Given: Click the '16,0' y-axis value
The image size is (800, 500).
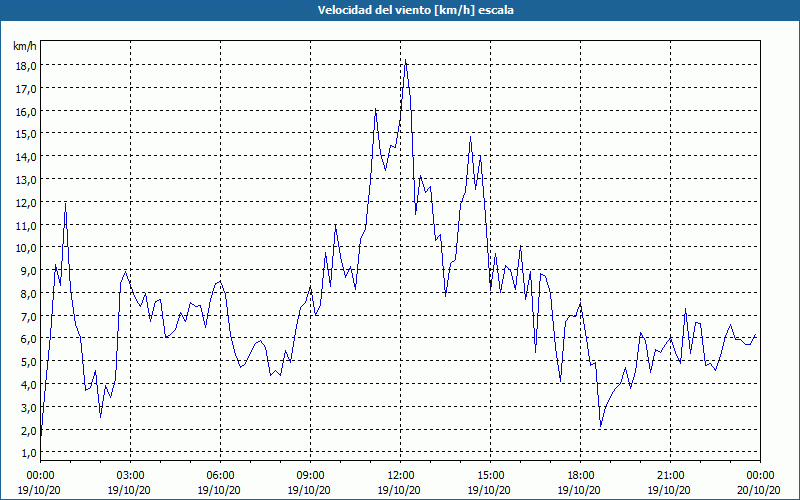Looking at the screenshot, I should coord(27,112).
